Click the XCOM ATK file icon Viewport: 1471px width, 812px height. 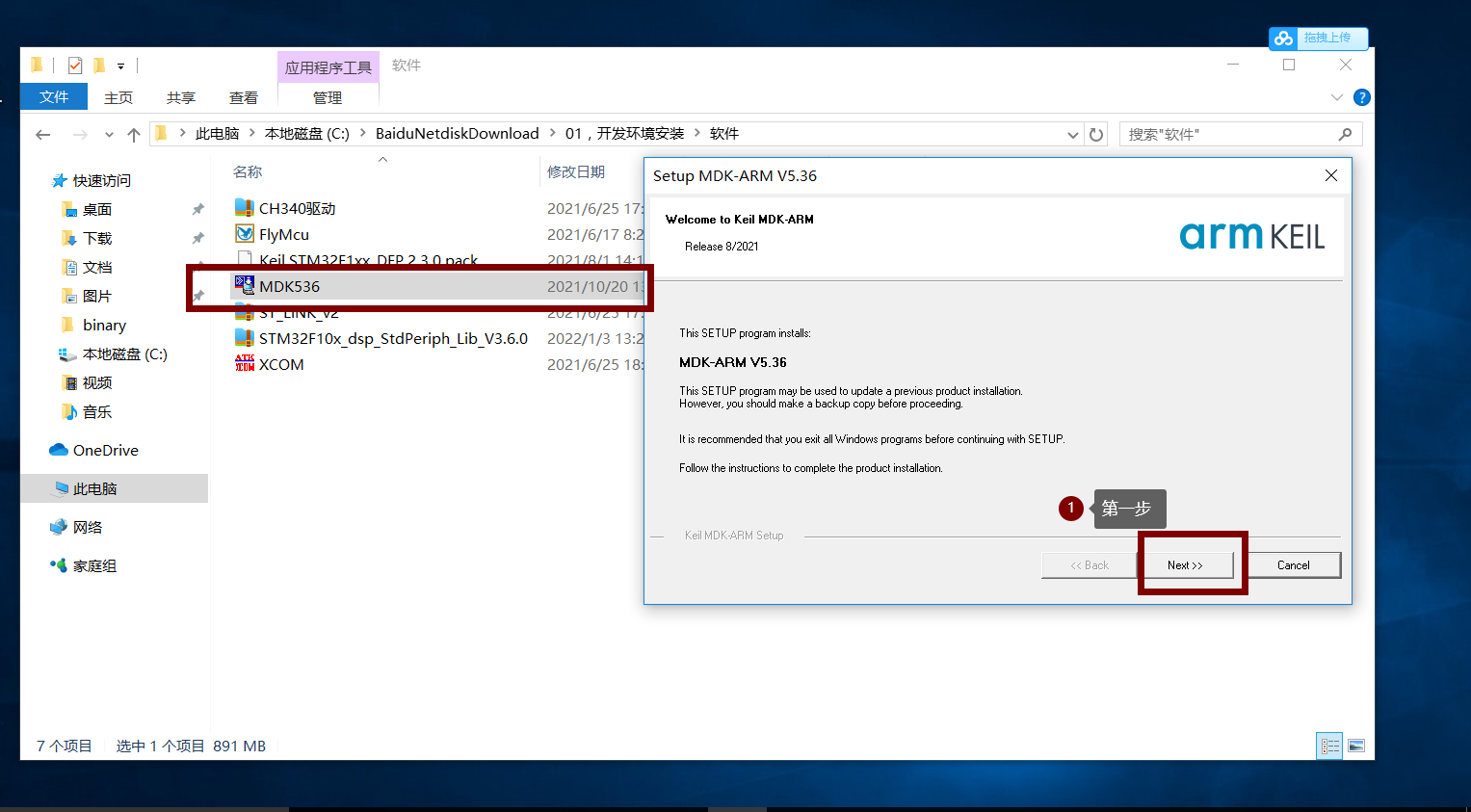(x=245, y=363)
